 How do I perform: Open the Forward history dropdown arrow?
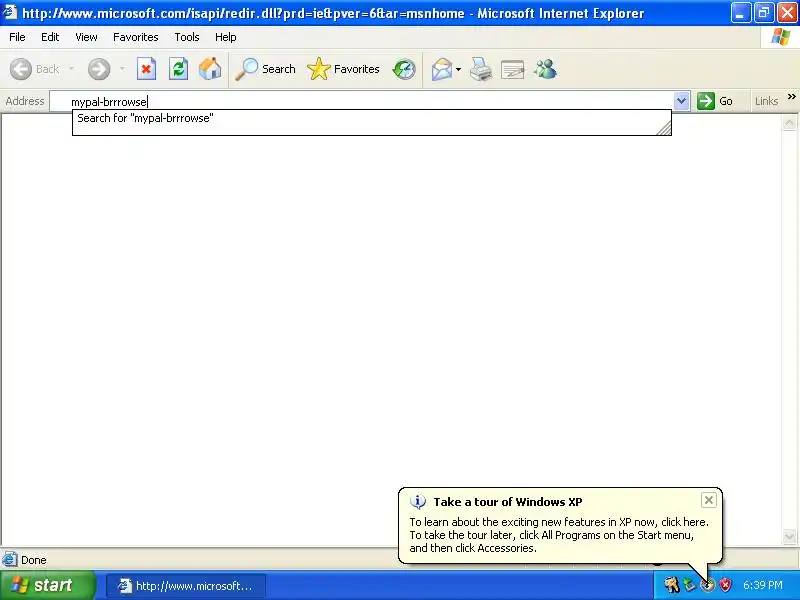click(122, 69)
